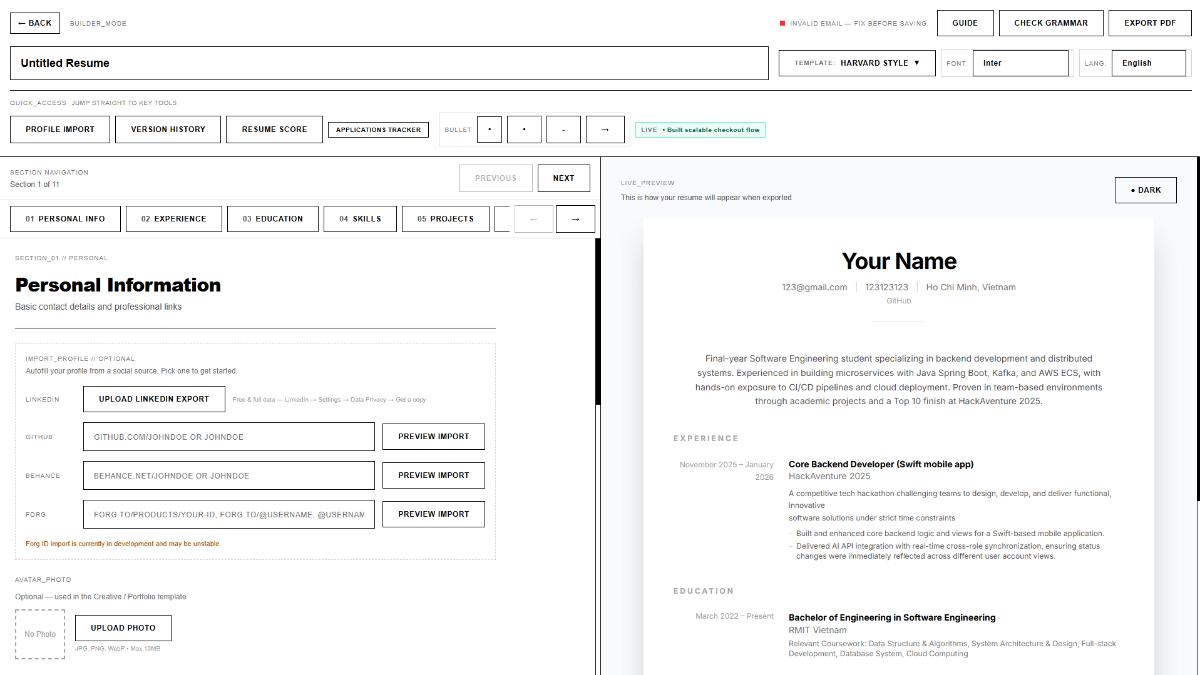Click the Upload Photo button

tap(123, 628)
